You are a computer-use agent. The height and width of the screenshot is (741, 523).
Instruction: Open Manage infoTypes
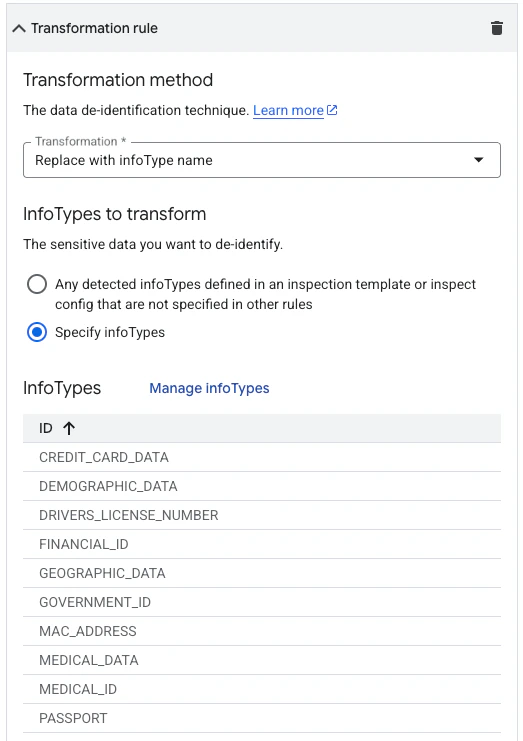(x=209, y=388)
